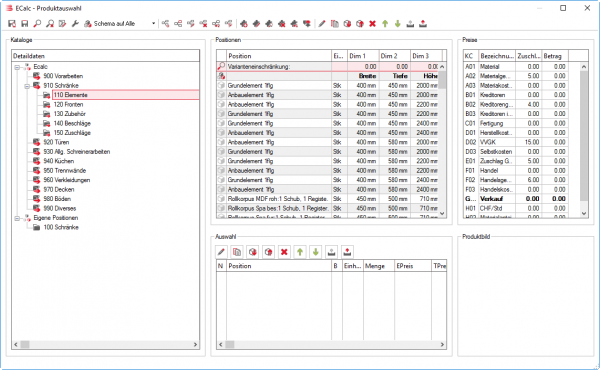Collapse the Eigene Positionen tree node
This screenshot has height=370, width=600.
pos(17,218)
